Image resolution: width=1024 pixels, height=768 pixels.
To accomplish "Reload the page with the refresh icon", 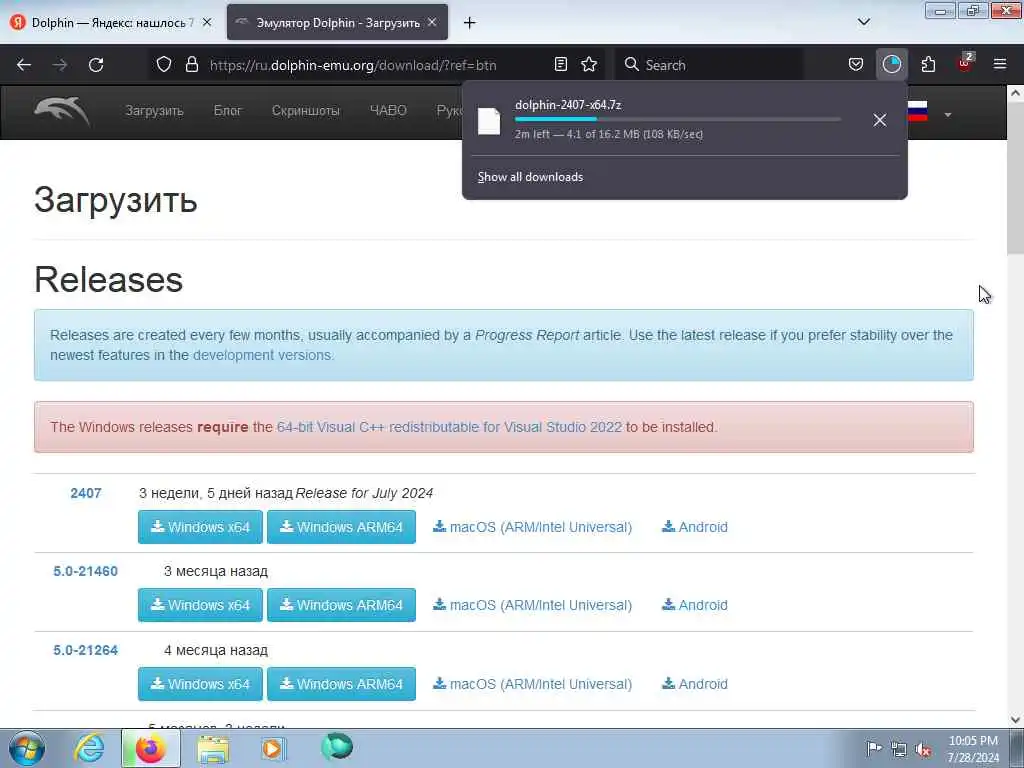I will point(96,65).
